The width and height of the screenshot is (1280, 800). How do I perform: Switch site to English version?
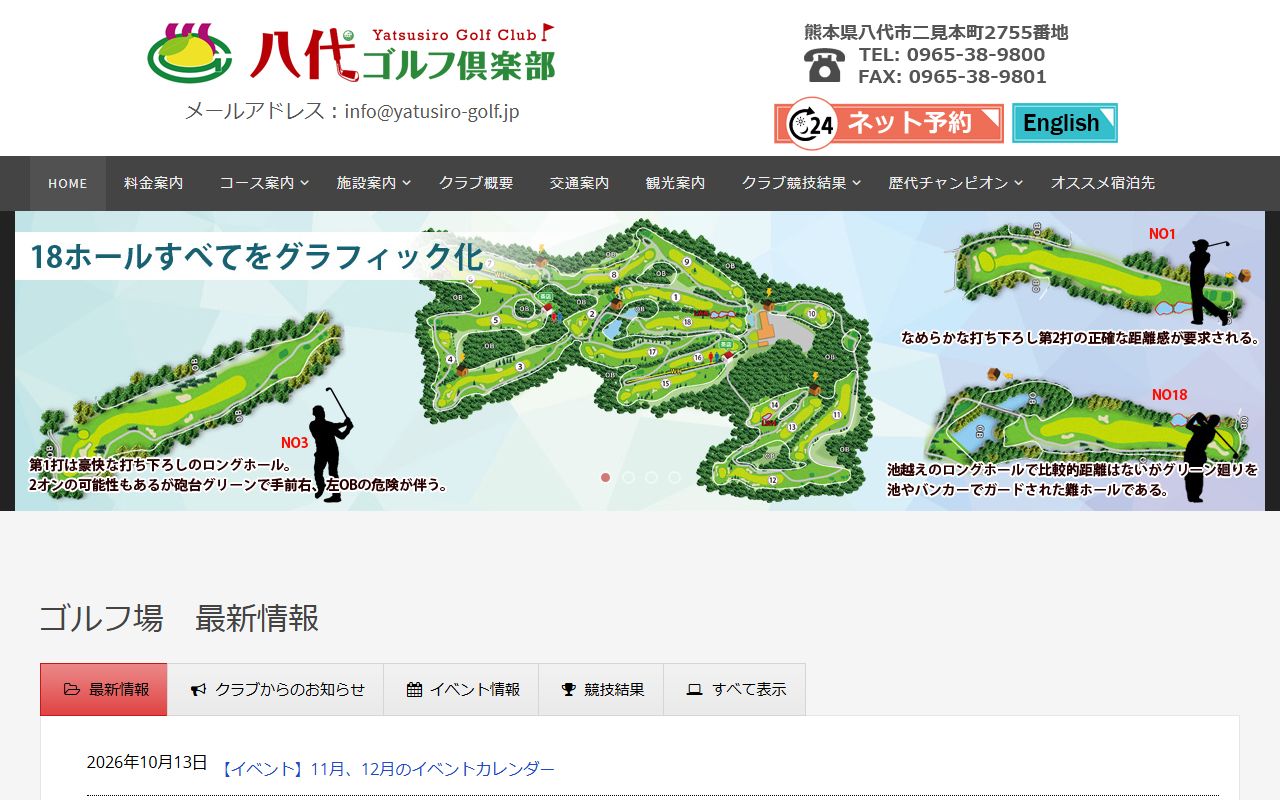point(1064,123)
